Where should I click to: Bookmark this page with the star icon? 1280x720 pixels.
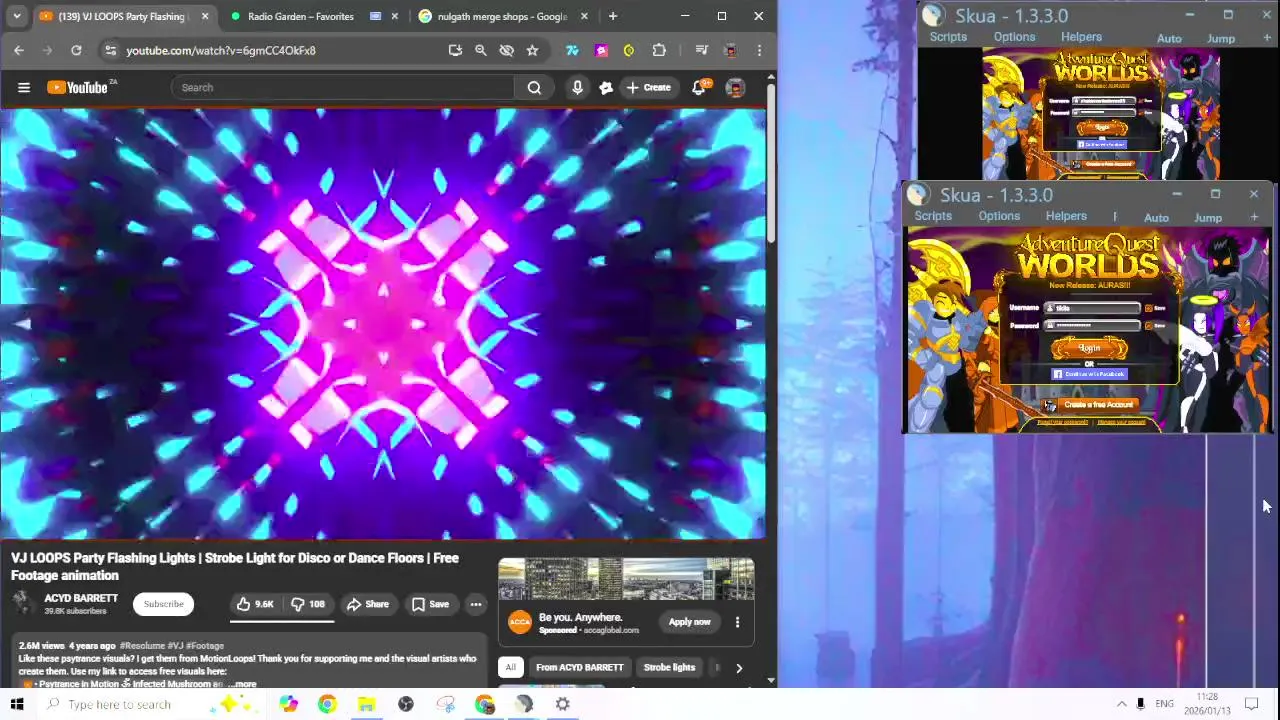532,50
